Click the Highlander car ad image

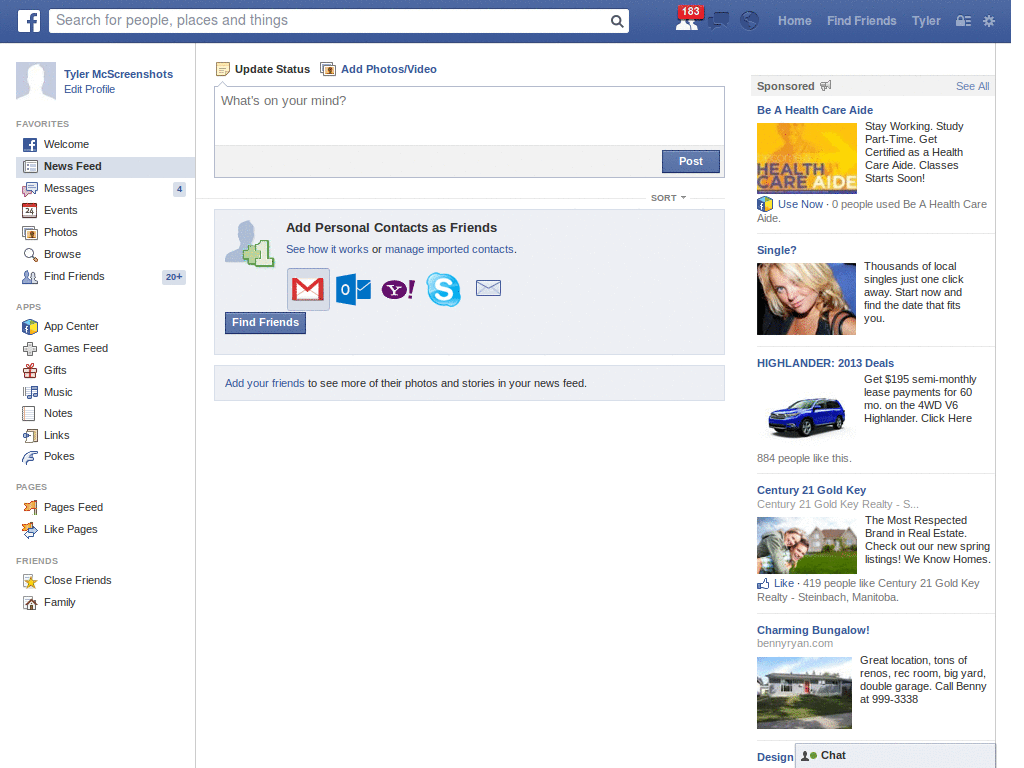coord(807,416)
